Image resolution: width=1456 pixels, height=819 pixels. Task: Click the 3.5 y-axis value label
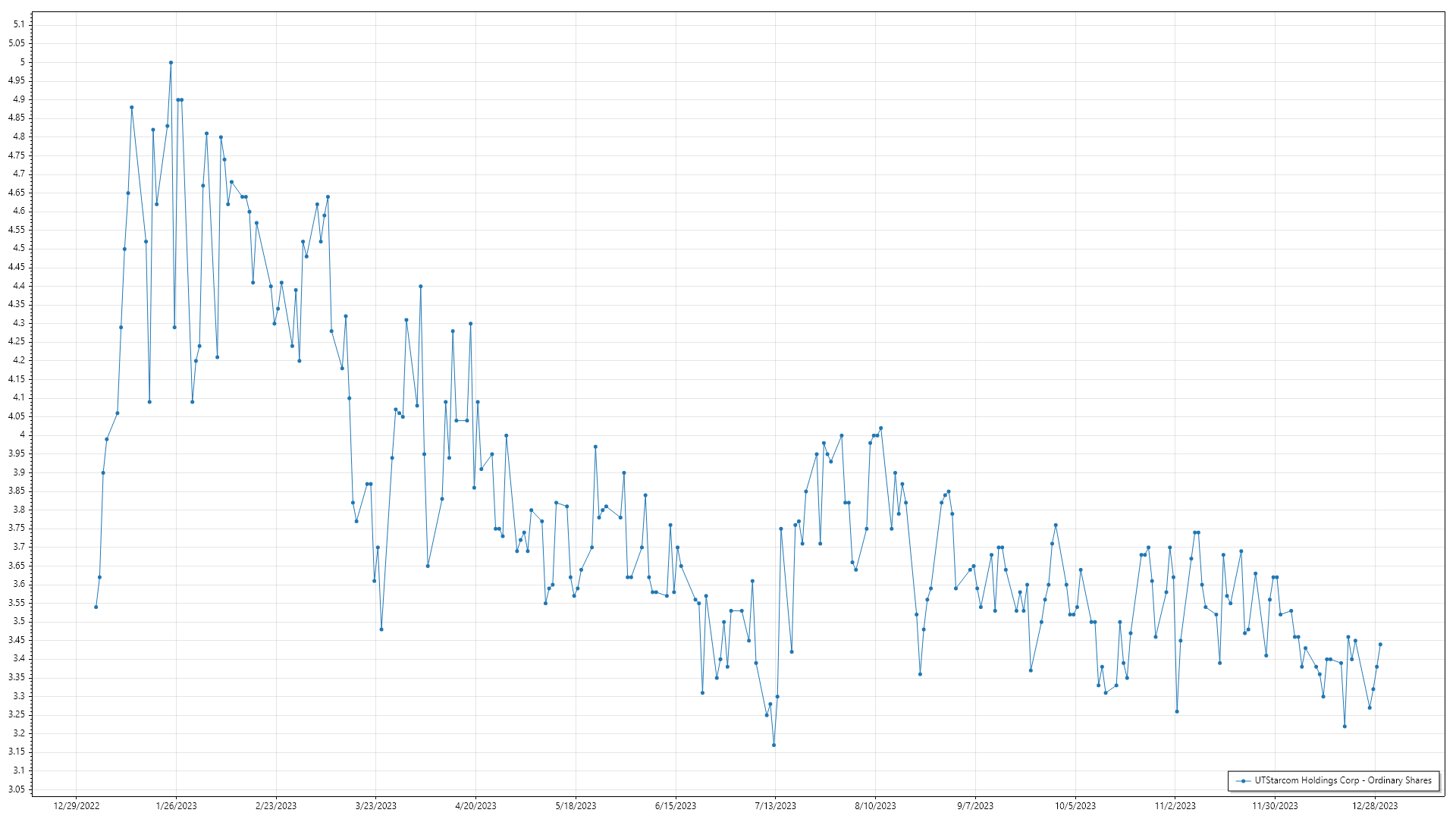pos(18,621)
